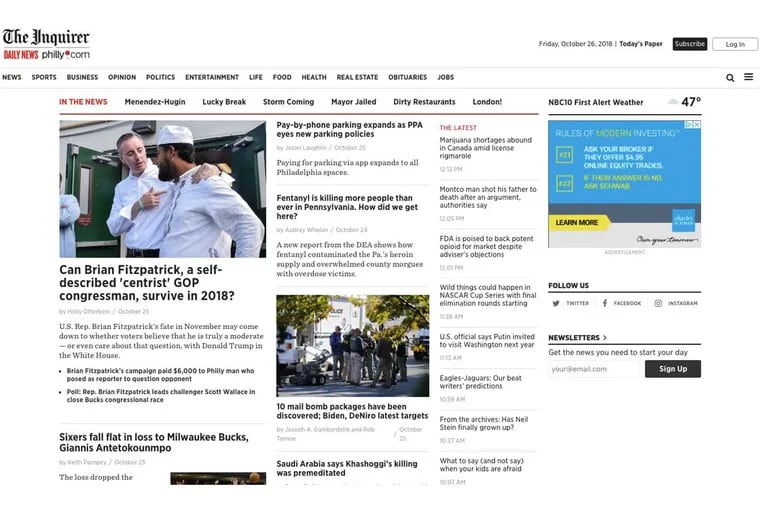Screen dimensions: 760x507
Task: Open the hamburger menu icon
Action: click(748, 77)
